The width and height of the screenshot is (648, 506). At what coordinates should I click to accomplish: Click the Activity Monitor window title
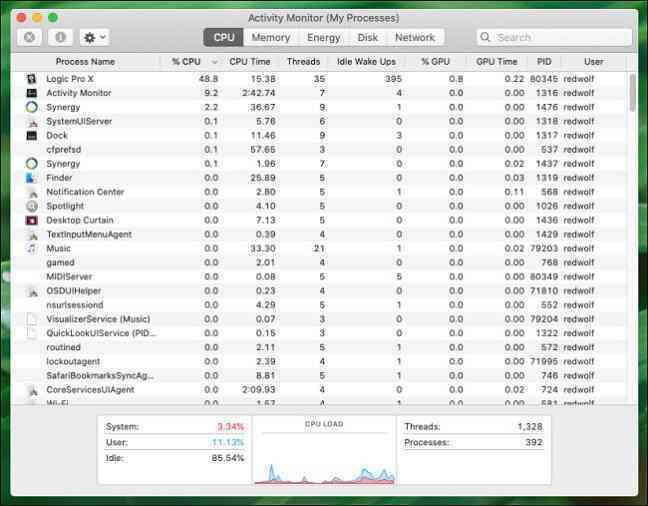[324, 18]
